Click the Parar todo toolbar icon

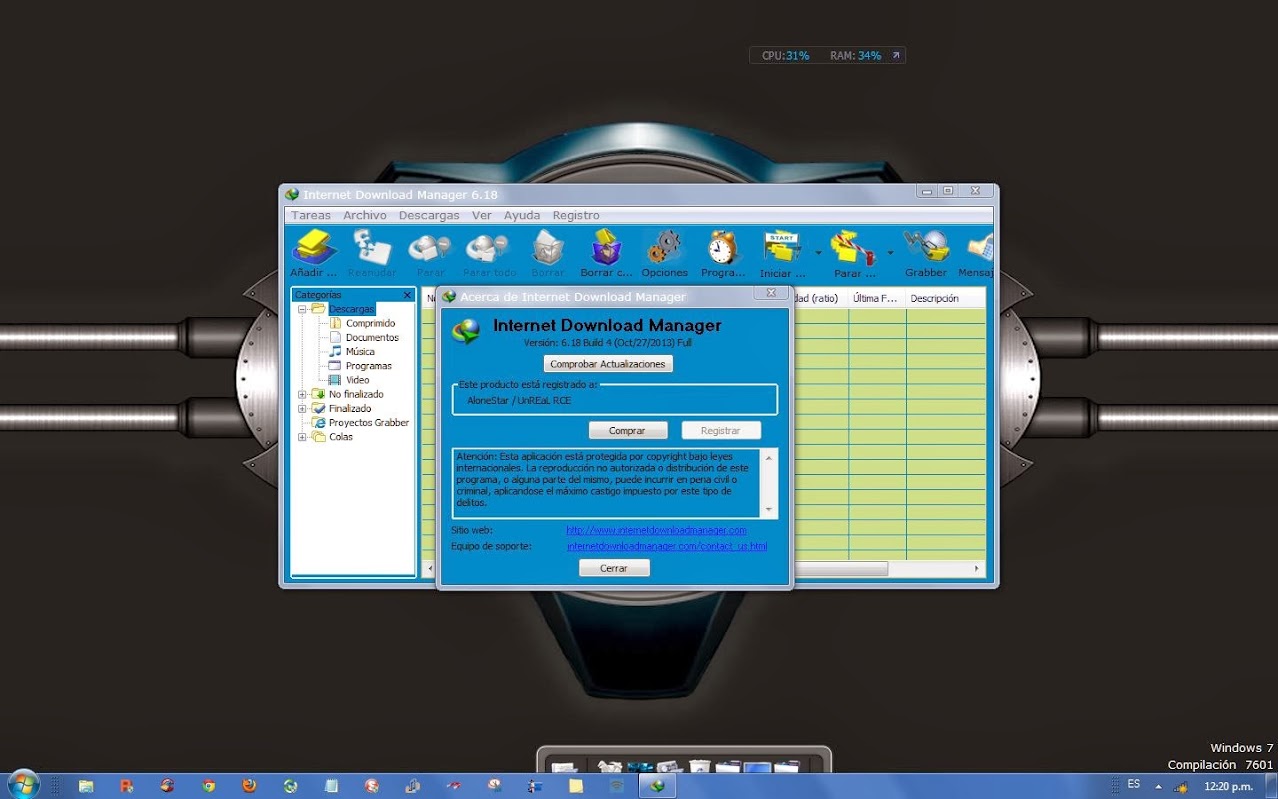tap(489, 249)
